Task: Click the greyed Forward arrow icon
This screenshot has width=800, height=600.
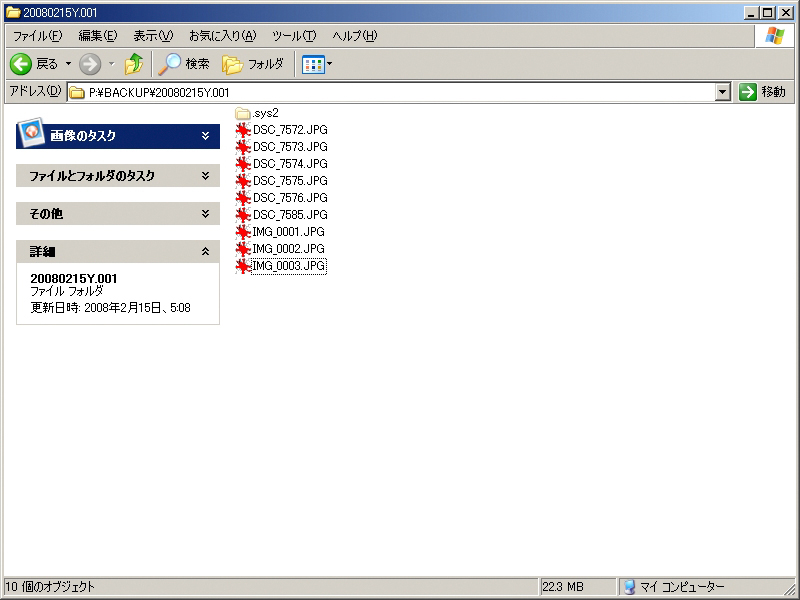Action: (x=90, y=64)
